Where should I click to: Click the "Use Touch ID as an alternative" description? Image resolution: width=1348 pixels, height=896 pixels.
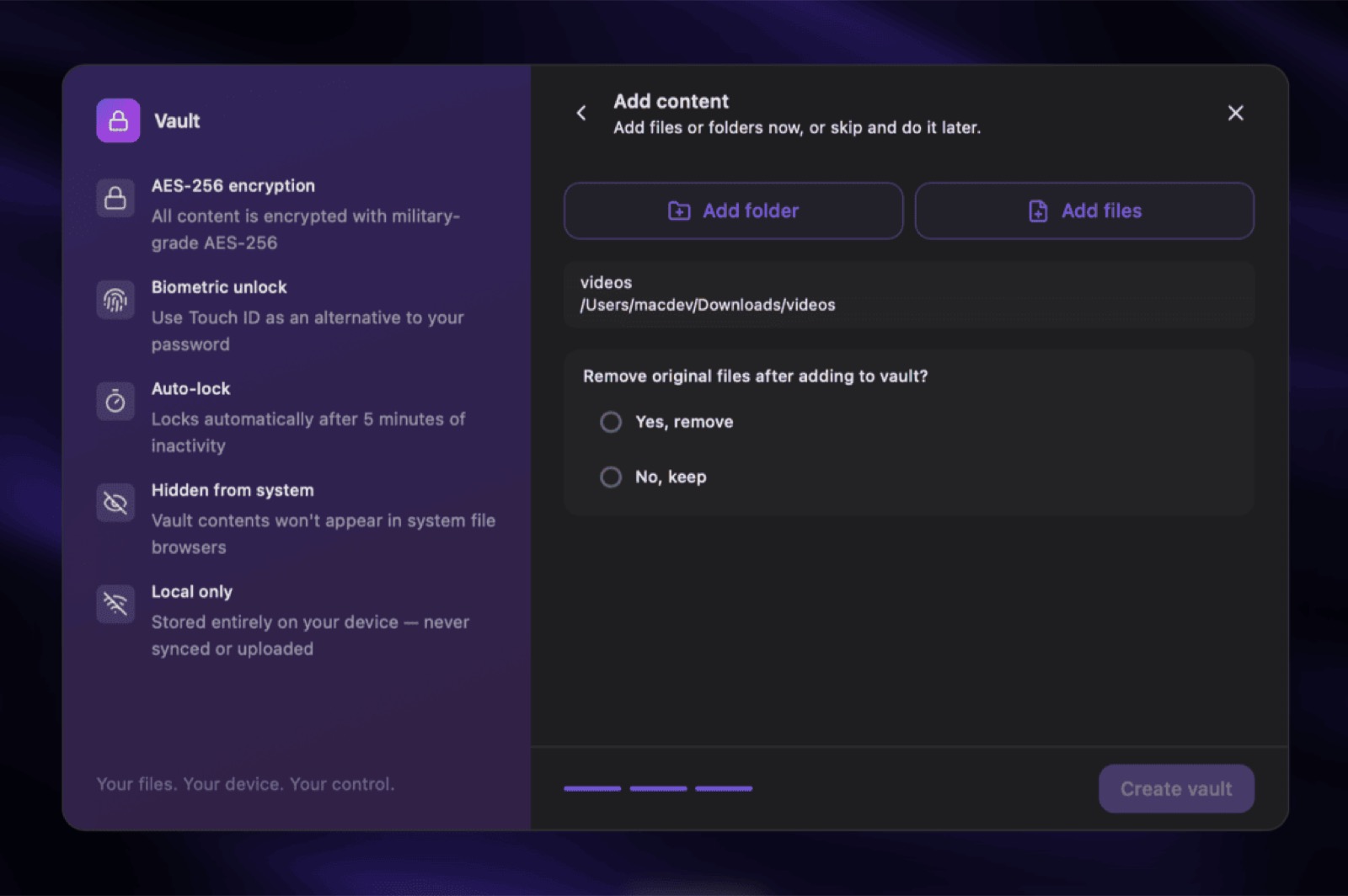coord(308,331)
